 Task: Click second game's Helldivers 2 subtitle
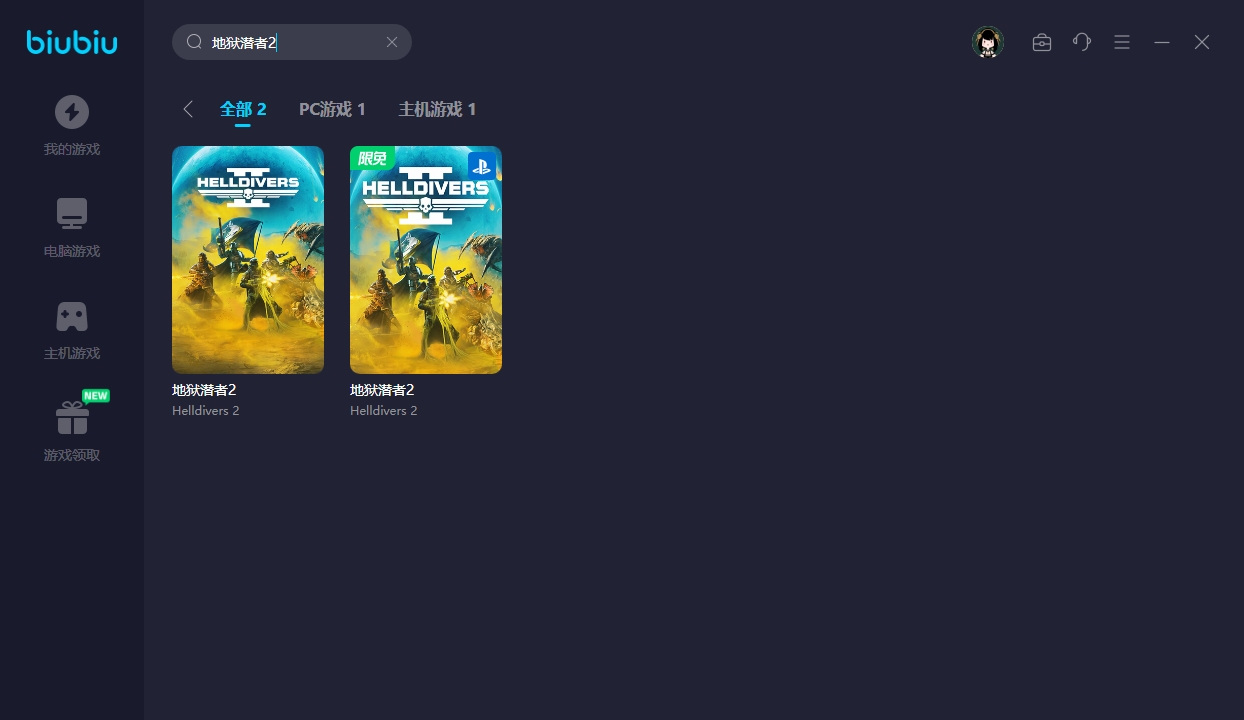pos(384,411)
